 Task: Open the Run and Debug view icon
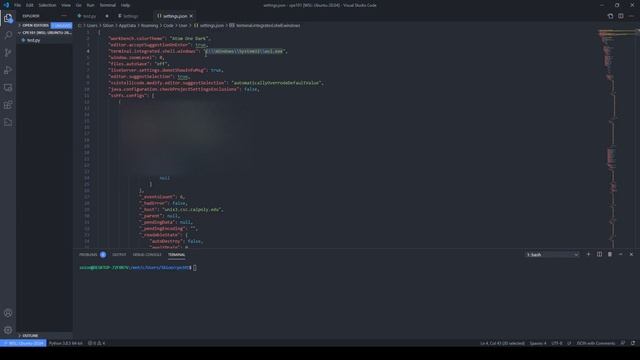pyautogui.click(x=8, y=70)
